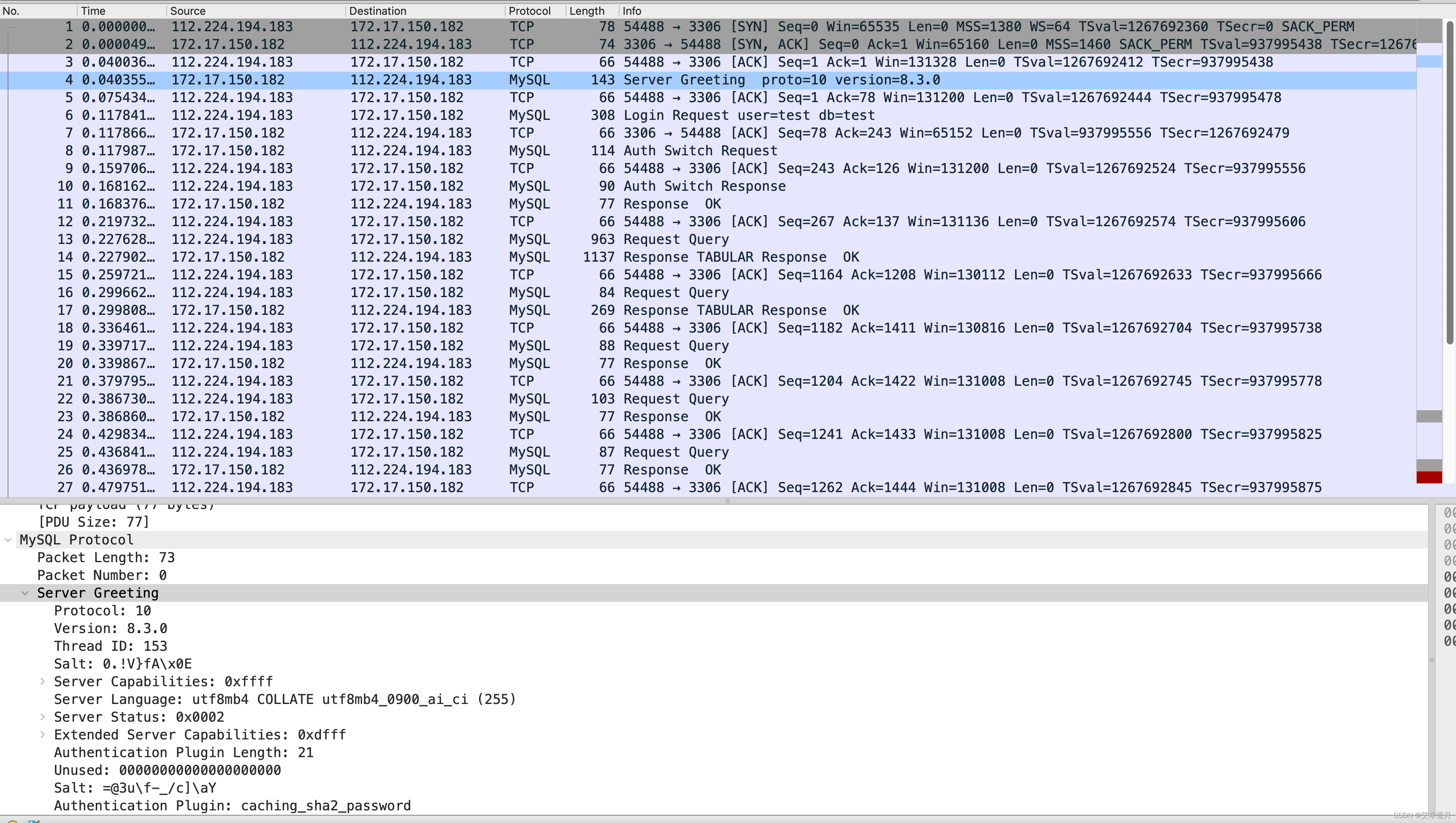Expand the Server Status: 0x0002 field
Image resolution: width=1456 pixels, height=823 pixels.
42,717
